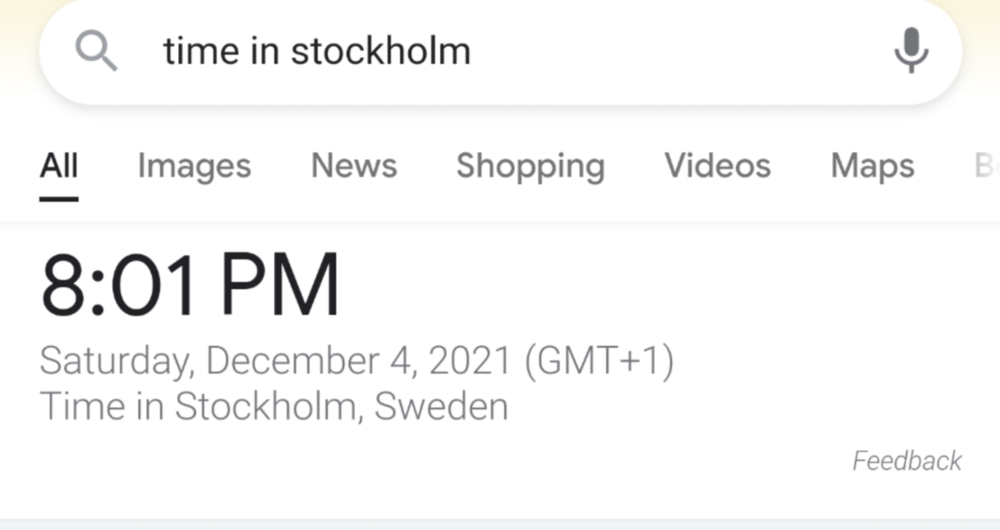
Task: Click the Saturday, December 4, 2021 date
Action: click(x=276, y=361)
